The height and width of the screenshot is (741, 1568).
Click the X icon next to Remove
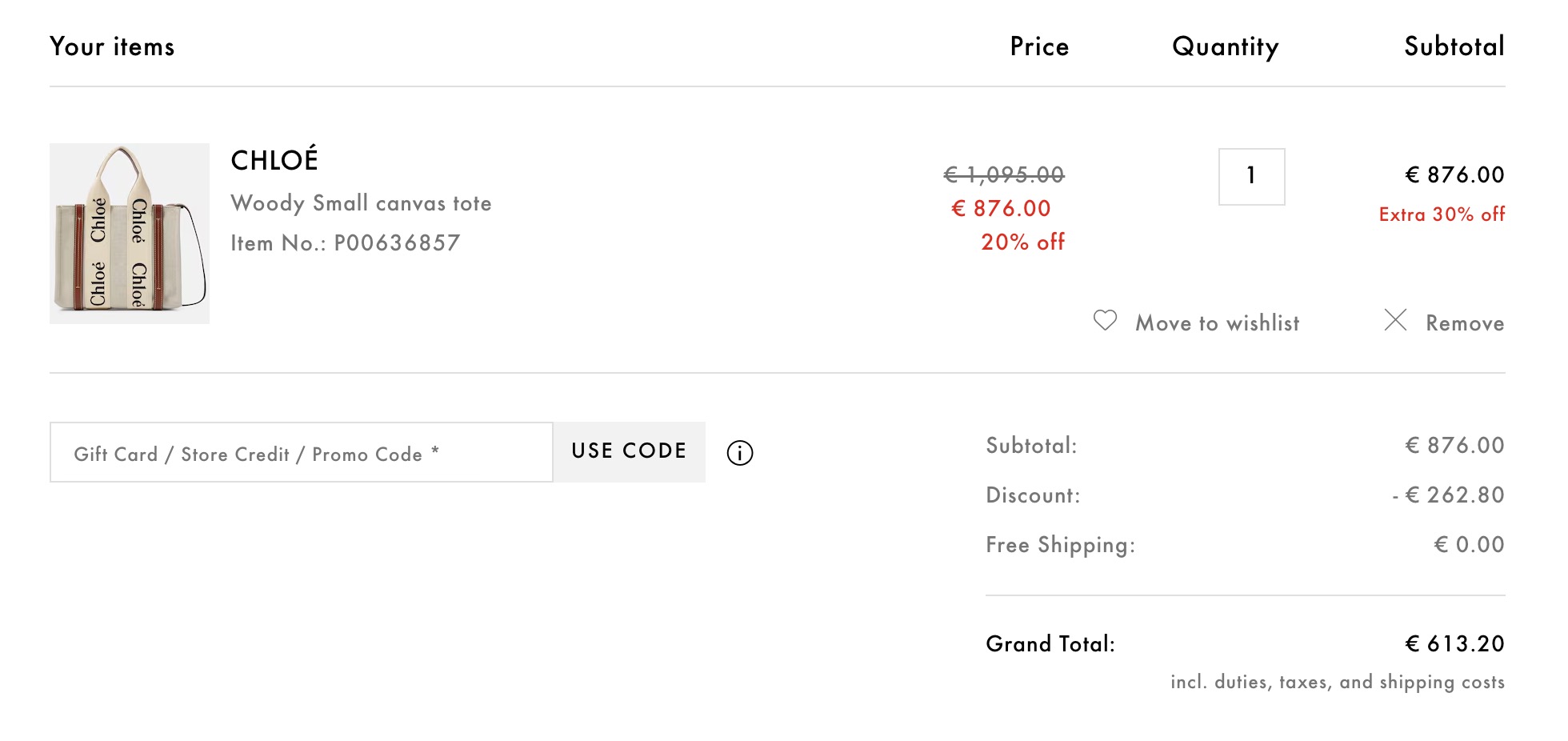point(1396,322)
